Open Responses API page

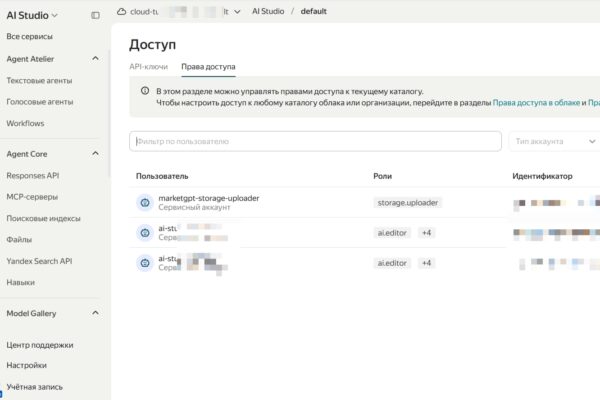coord(33,175)
